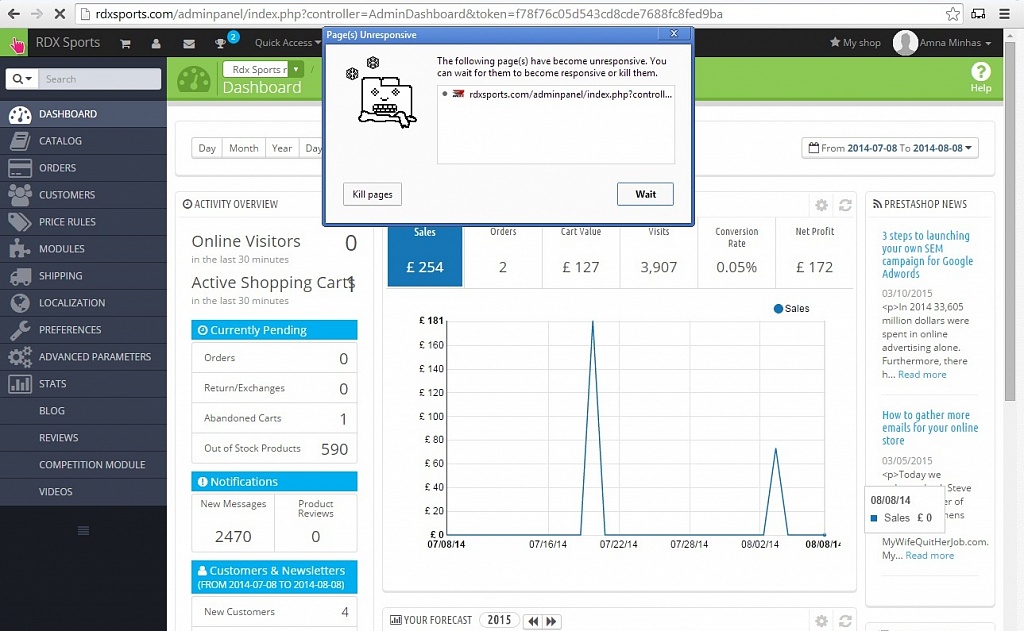Open the date range picker dropdown
The width and height of the screenshot is (1024, 631).
889,148
